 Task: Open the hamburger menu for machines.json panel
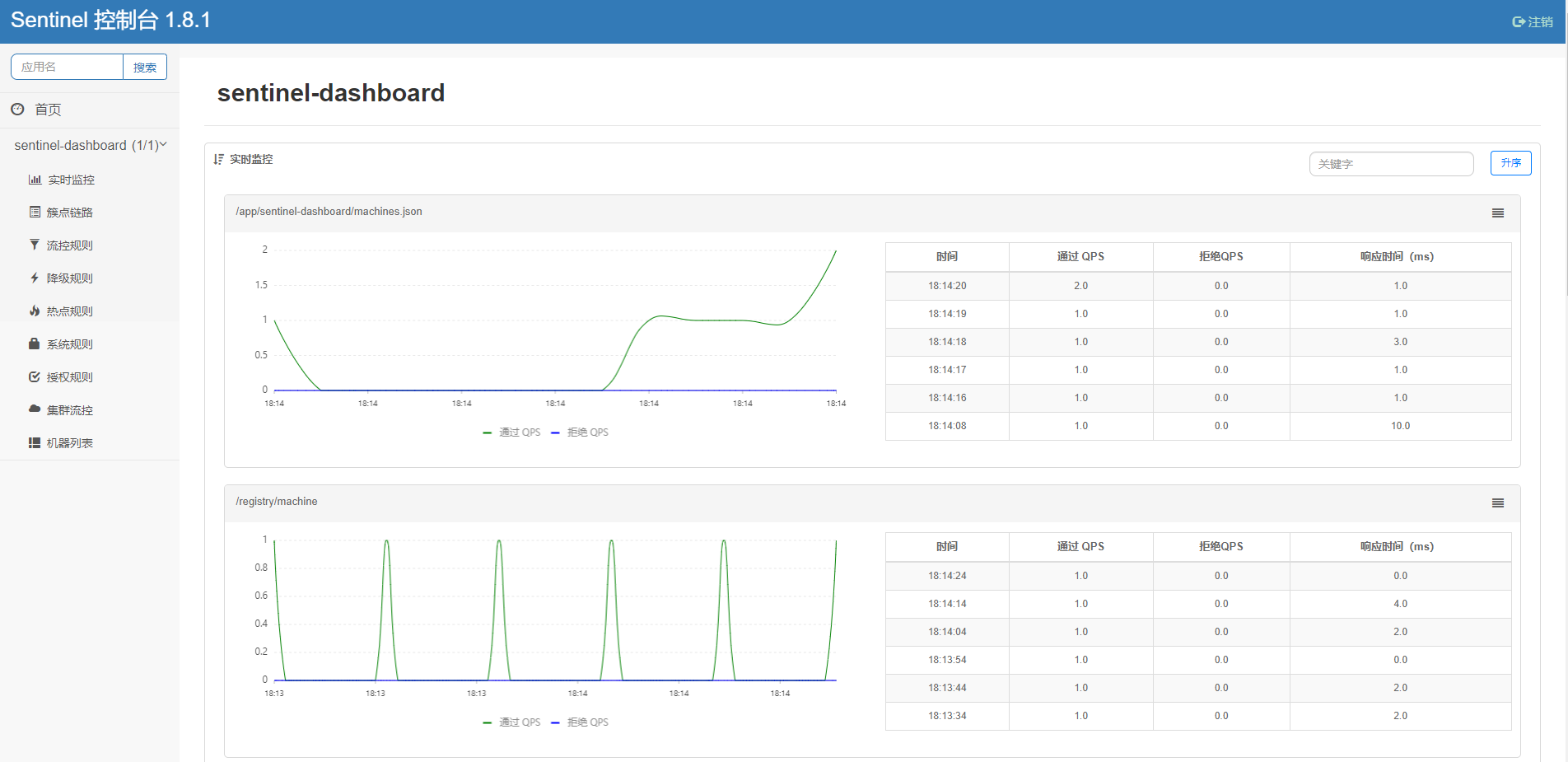(1497, 213)
